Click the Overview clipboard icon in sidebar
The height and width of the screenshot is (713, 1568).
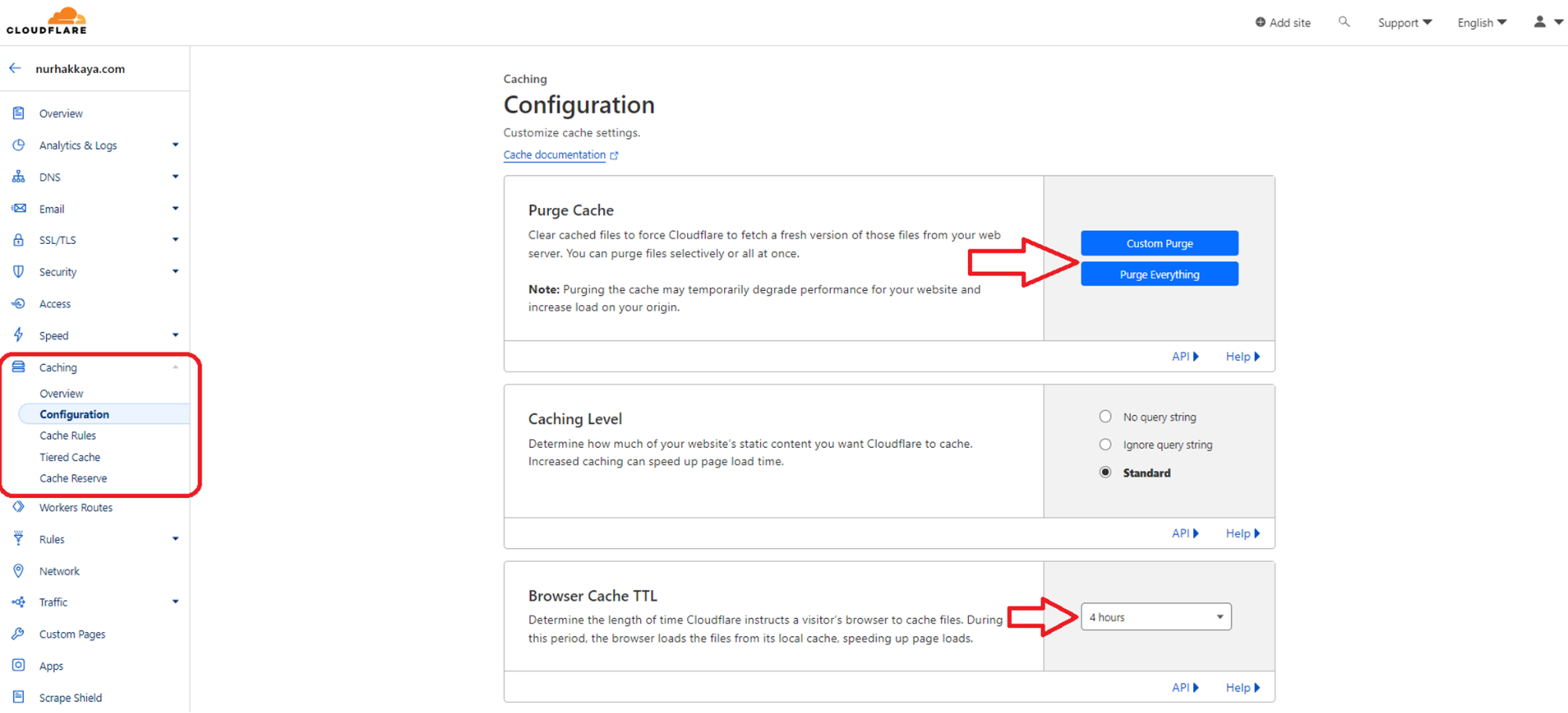tap(19, 113)
